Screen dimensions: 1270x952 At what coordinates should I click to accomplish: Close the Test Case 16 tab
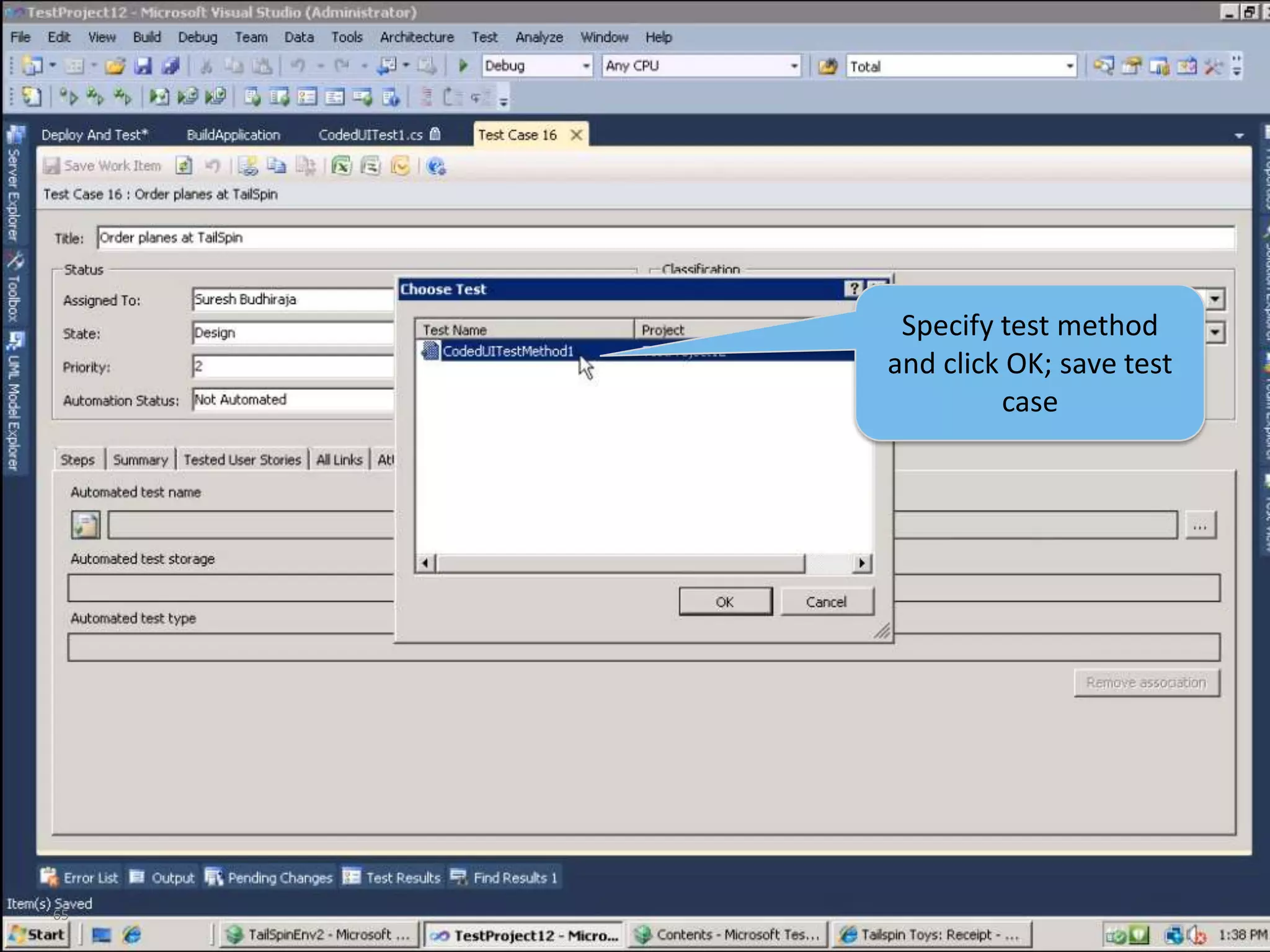click(x=576, y=135)
